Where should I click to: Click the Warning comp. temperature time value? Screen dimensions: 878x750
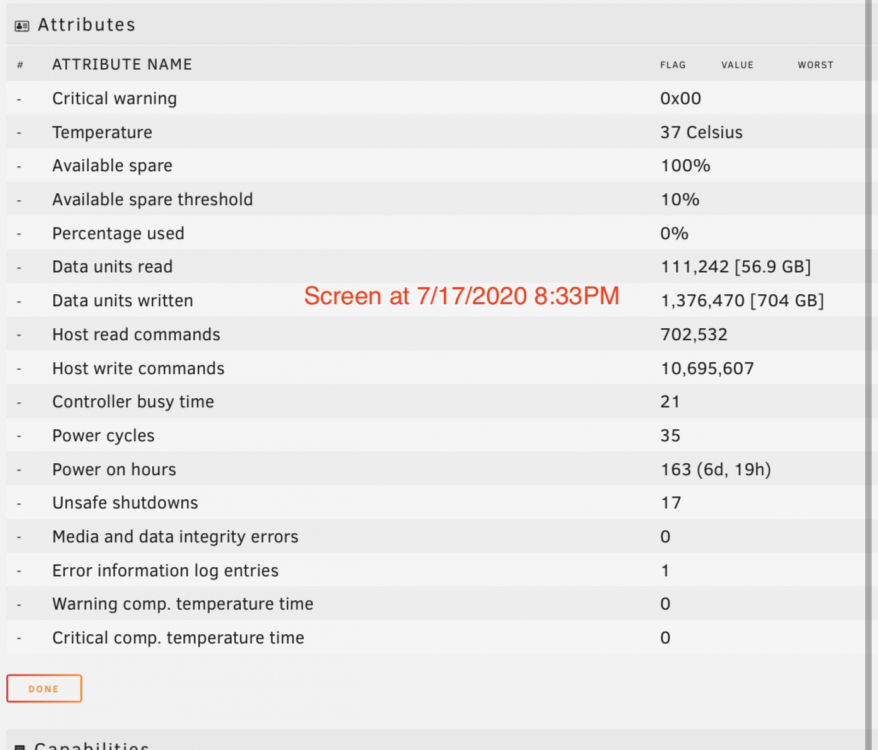[x=665, y=604]
